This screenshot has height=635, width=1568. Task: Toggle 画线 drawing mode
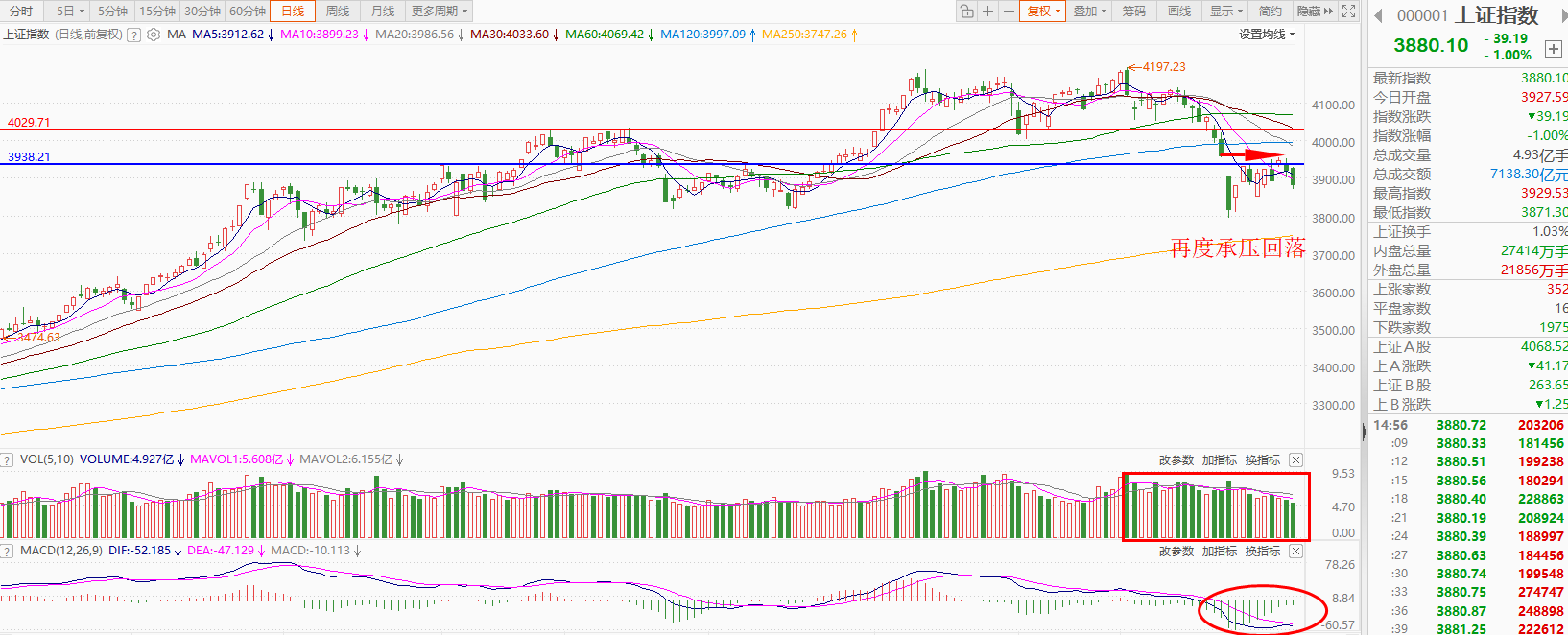tap(1179, 12)
